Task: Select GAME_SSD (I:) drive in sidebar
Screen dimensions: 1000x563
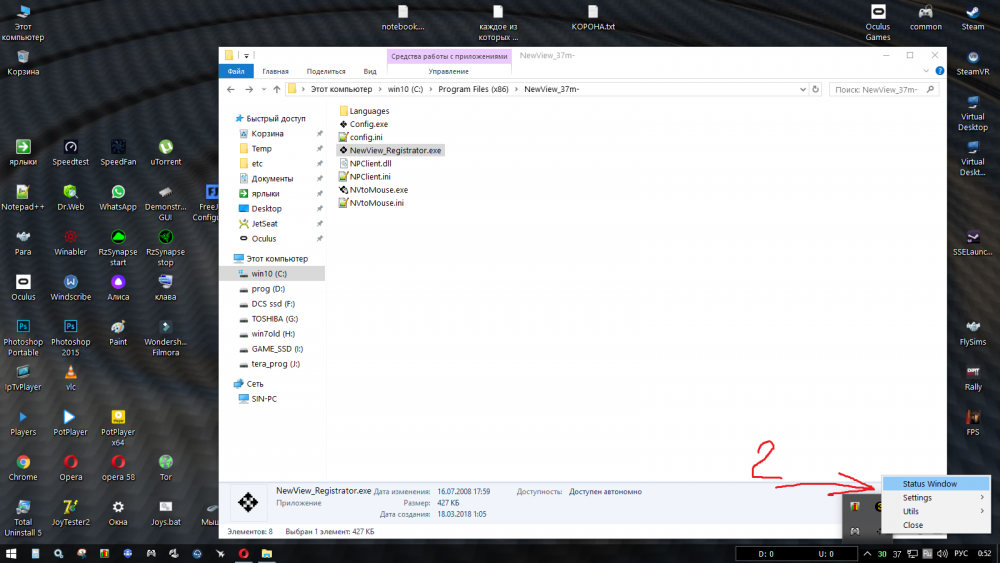Action: pos(277,349)
